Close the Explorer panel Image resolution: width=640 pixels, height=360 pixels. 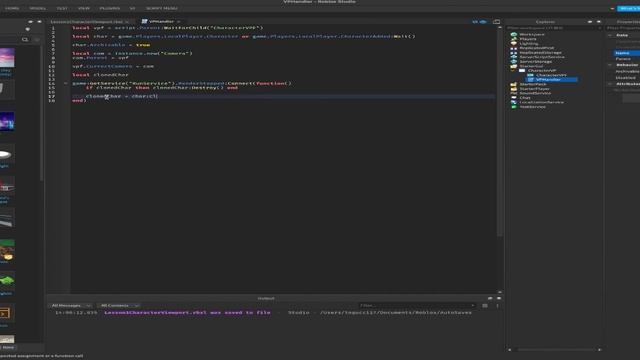[x=599, y=22]
